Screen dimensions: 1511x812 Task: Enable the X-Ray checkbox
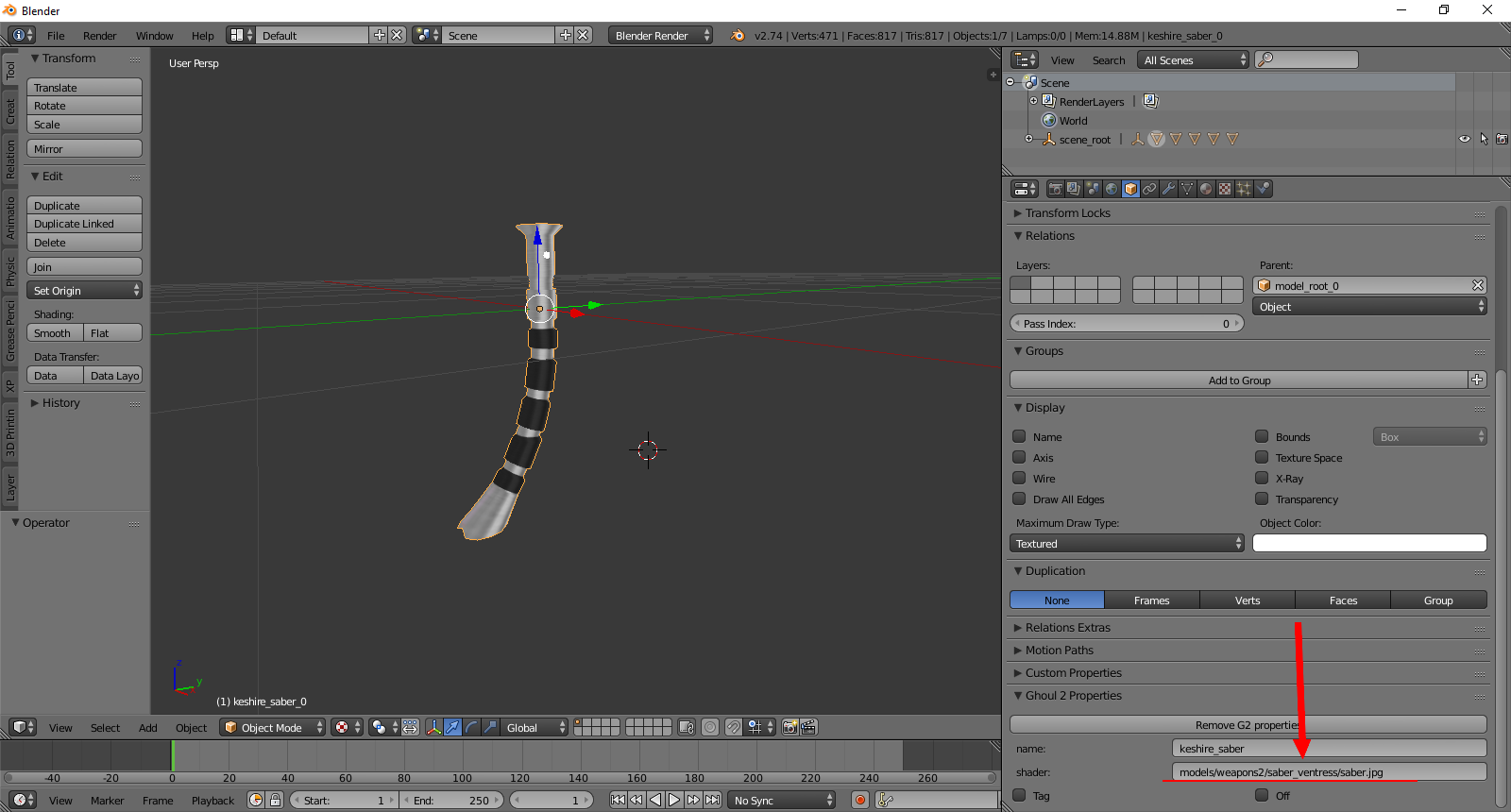click(x=1262, y=478)
